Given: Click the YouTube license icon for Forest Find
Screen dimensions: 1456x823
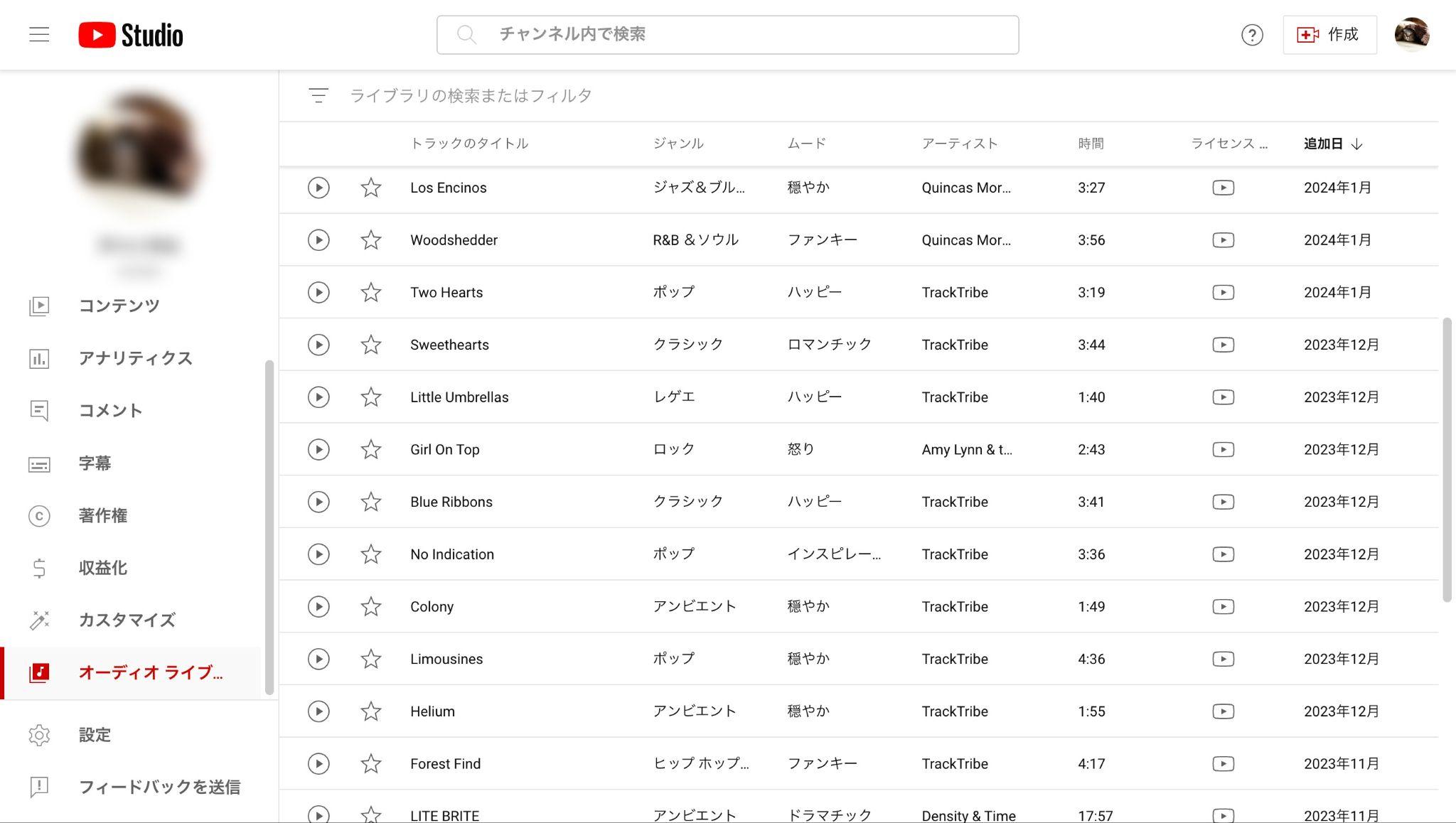Looking at the screenshot, I should pos(1223,764).
